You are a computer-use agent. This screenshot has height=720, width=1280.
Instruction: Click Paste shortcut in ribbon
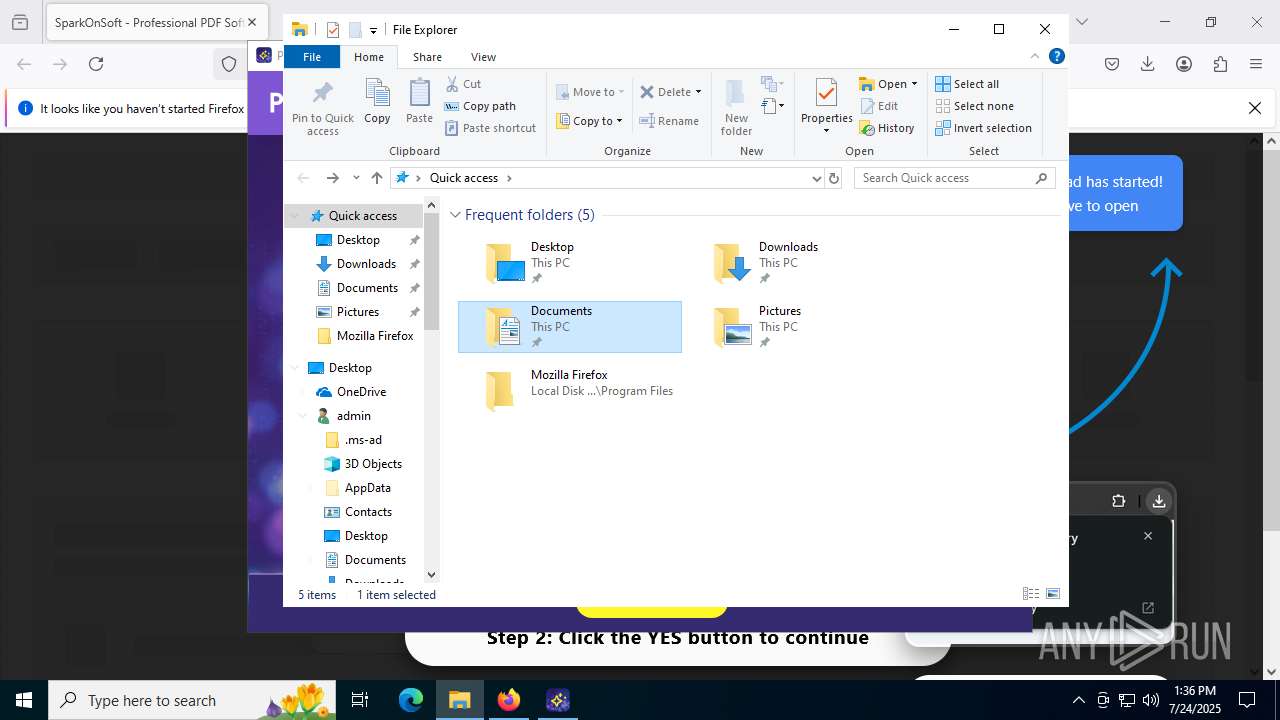[x=490, y=128]
